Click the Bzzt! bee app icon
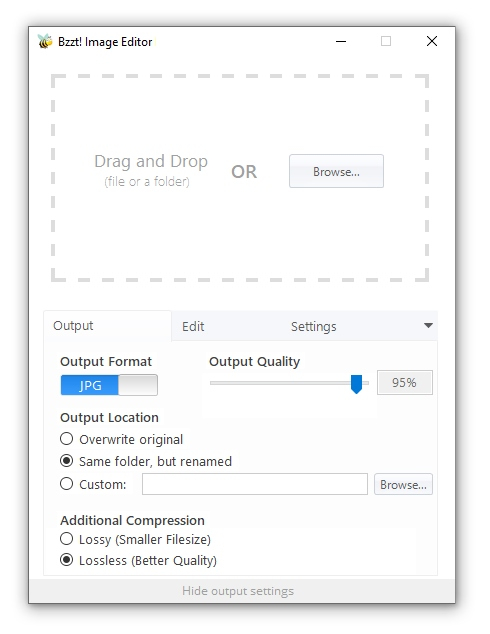 [x=45, y=41]
